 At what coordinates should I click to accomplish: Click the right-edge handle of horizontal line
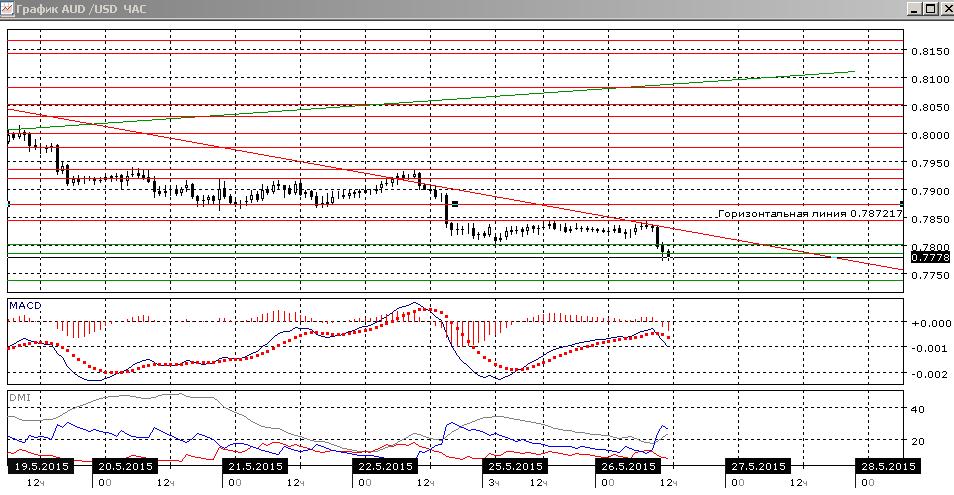click(902, 204)
